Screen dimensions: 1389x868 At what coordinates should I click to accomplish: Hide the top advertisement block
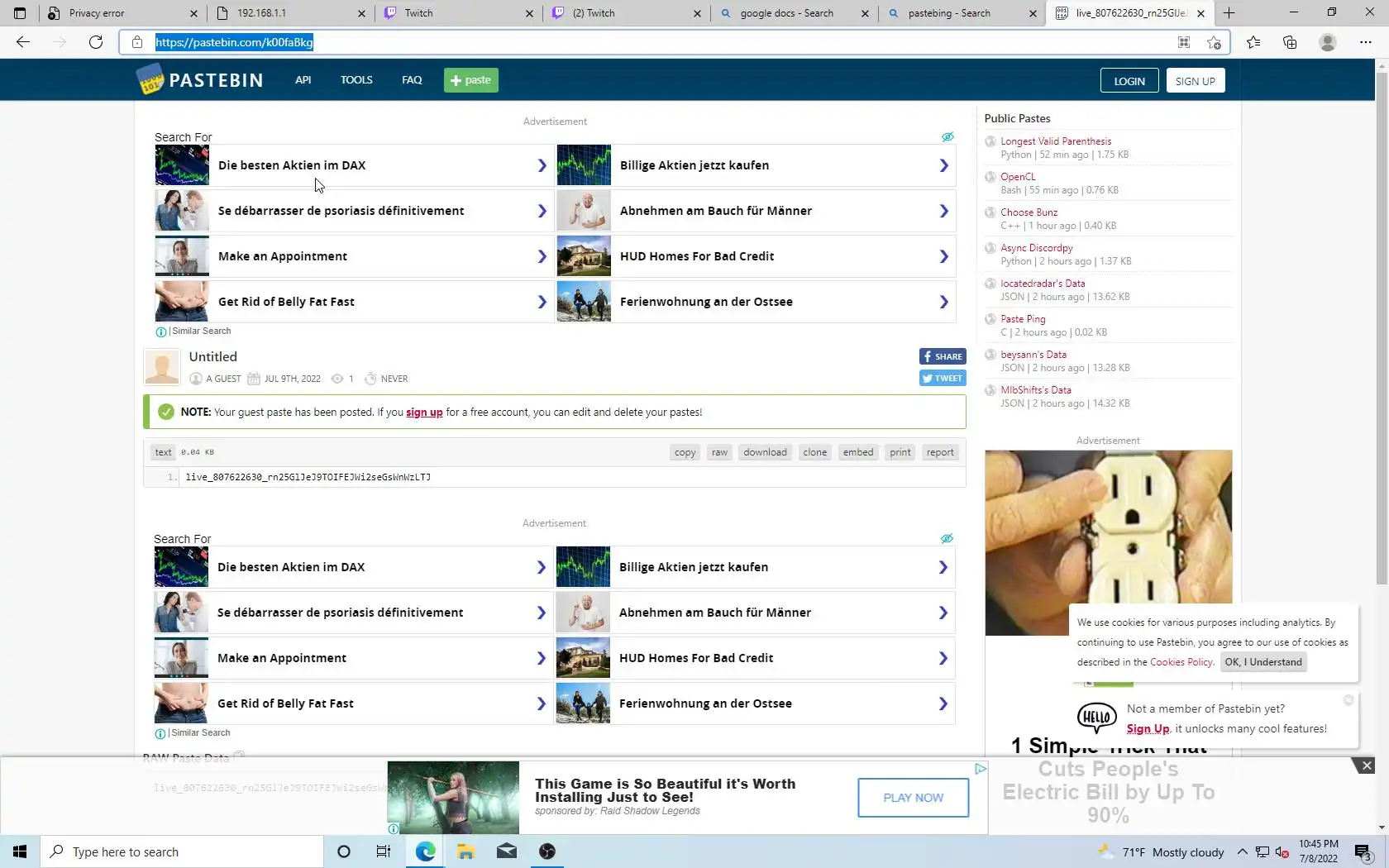pyautogui.click(x=947, y=137)
